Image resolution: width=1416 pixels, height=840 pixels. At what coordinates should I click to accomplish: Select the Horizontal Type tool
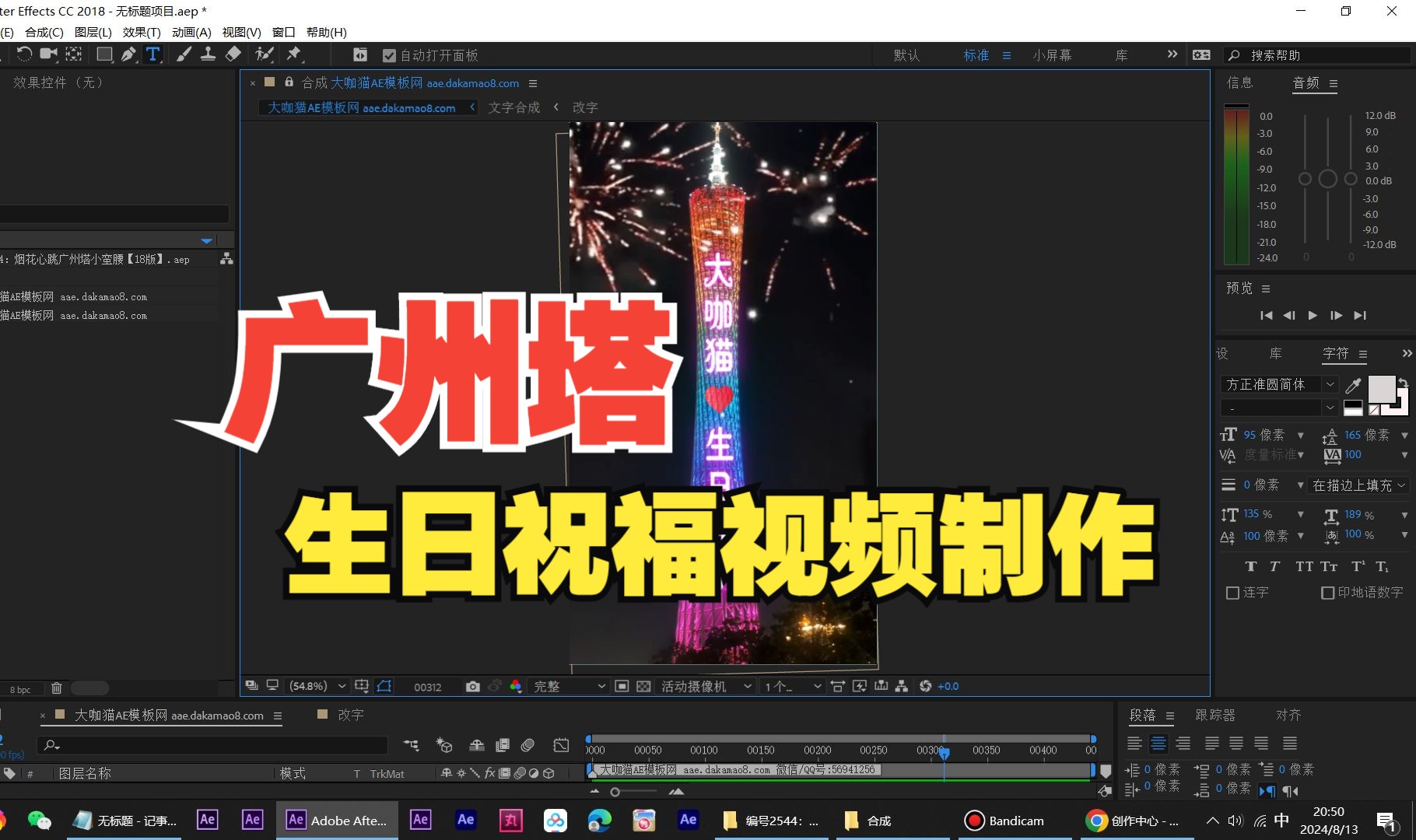coord(152,54)
